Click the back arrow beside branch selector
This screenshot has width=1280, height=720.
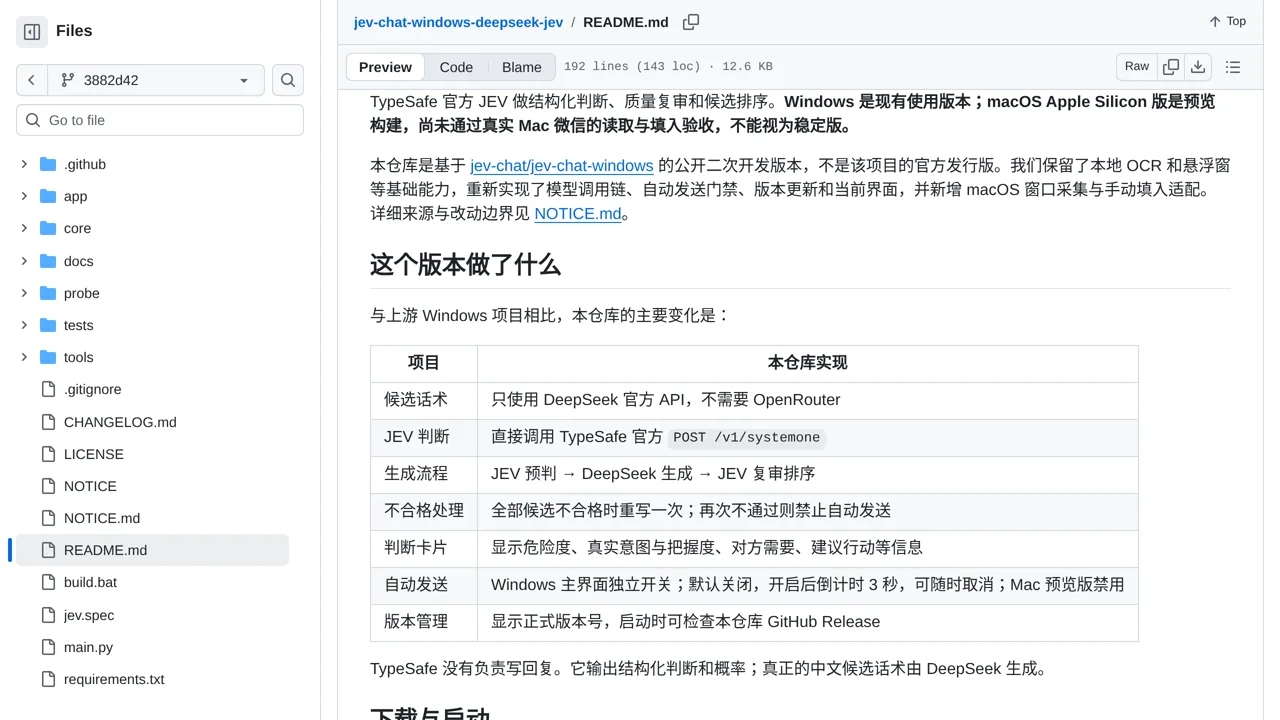(32, 80)
